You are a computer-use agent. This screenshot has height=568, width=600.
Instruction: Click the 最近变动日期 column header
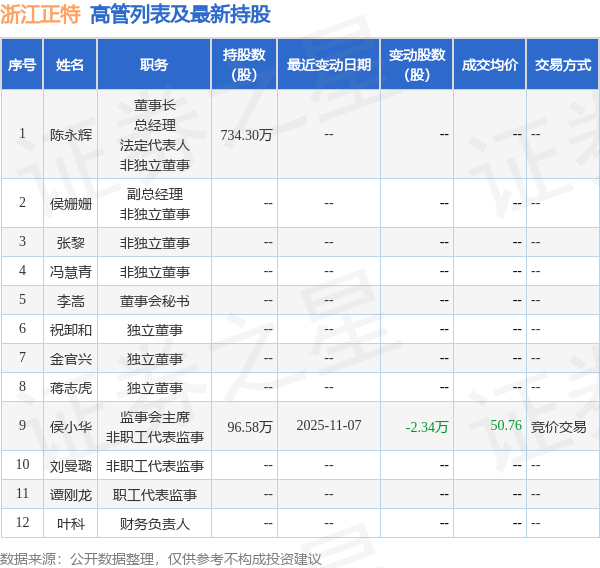pos(329,65)
